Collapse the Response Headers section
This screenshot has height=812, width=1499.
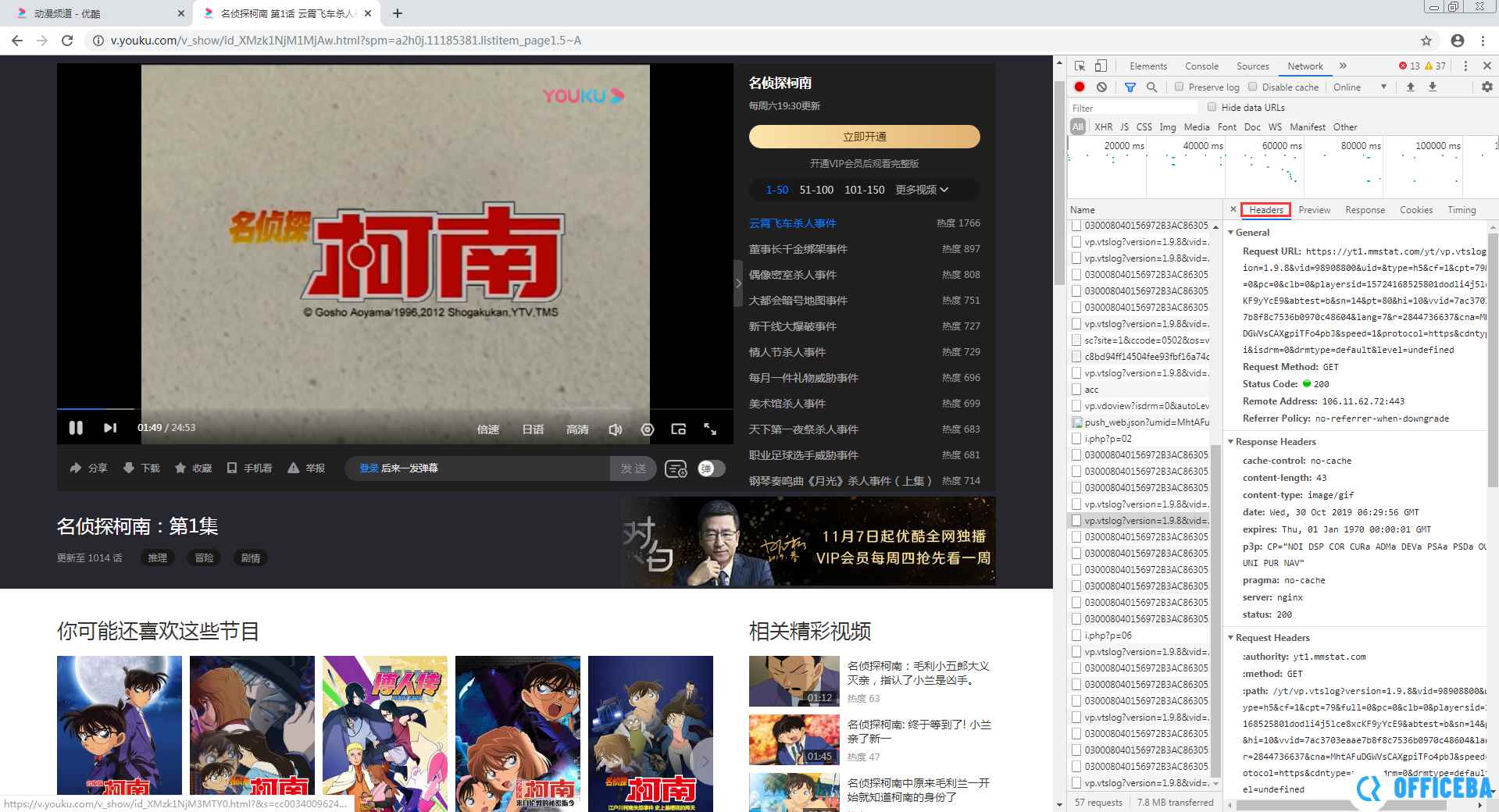tap(1230, 442)
